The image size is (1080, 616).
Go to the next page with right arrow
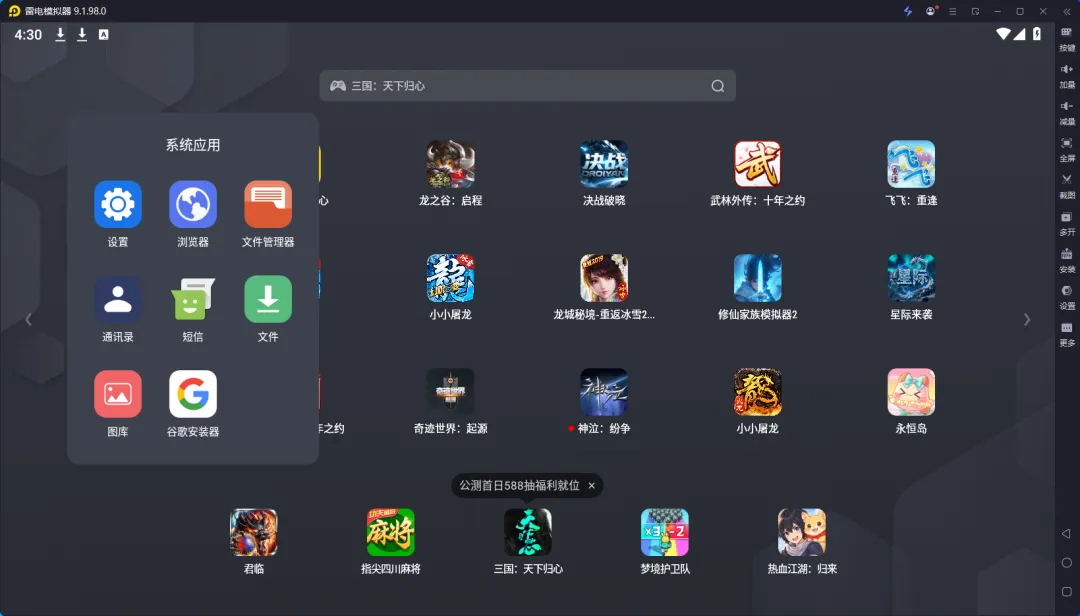pos(1027,320)
